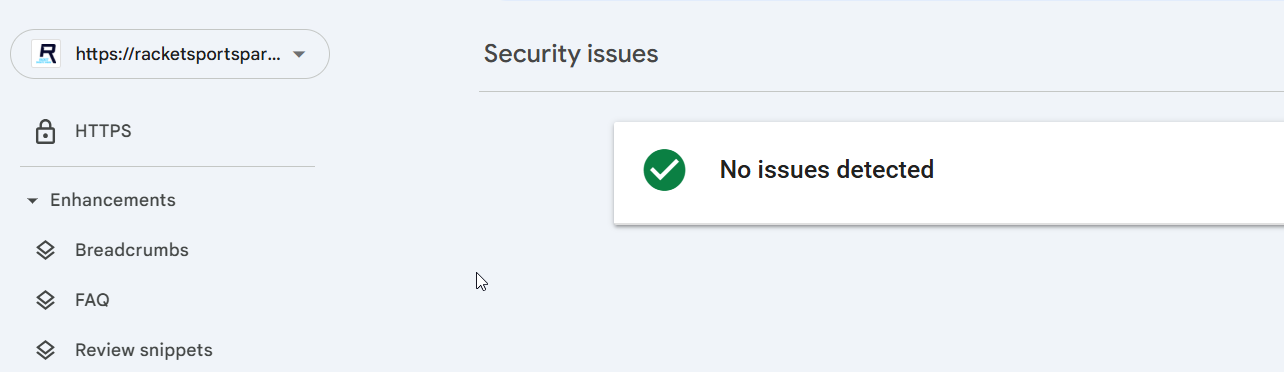Click the R site logo in property selector
1284x372 pixels.
[x=46, y=54]
